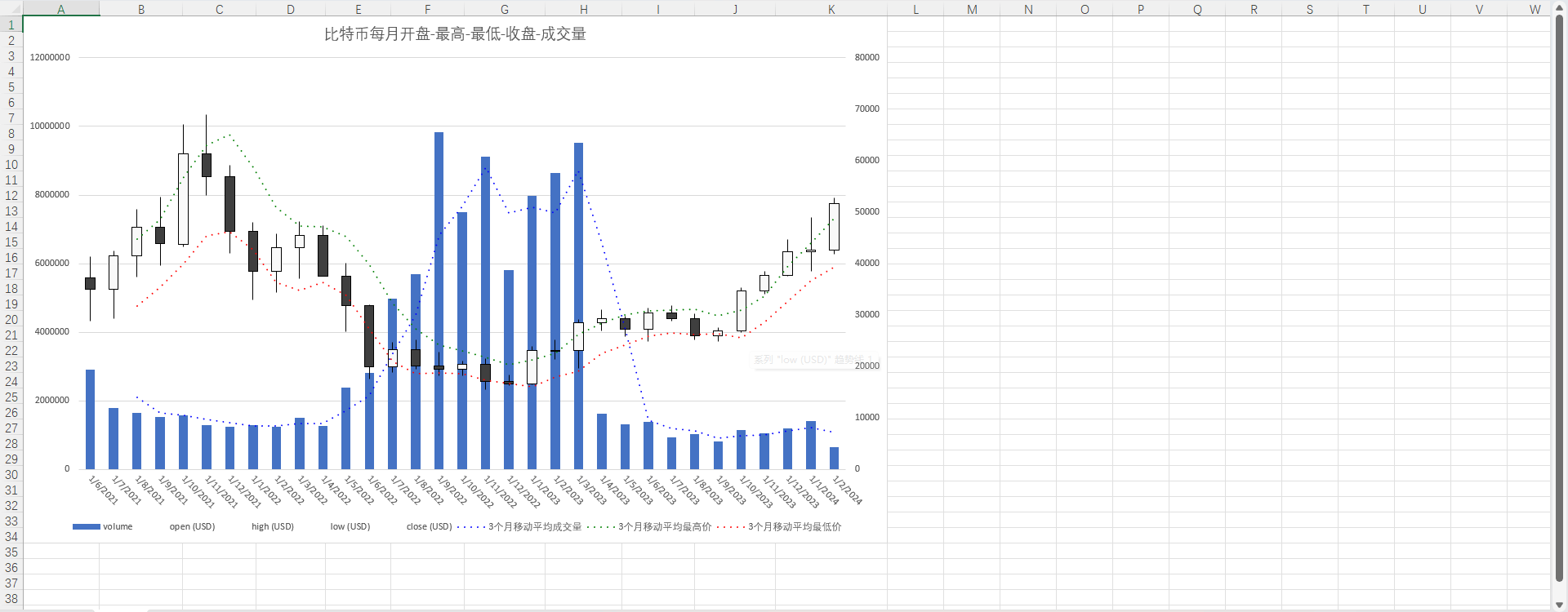The image size is (1568, 612).
Task: Select the 3个月移动平均最高价 legend entry
Action: point(649,526)
